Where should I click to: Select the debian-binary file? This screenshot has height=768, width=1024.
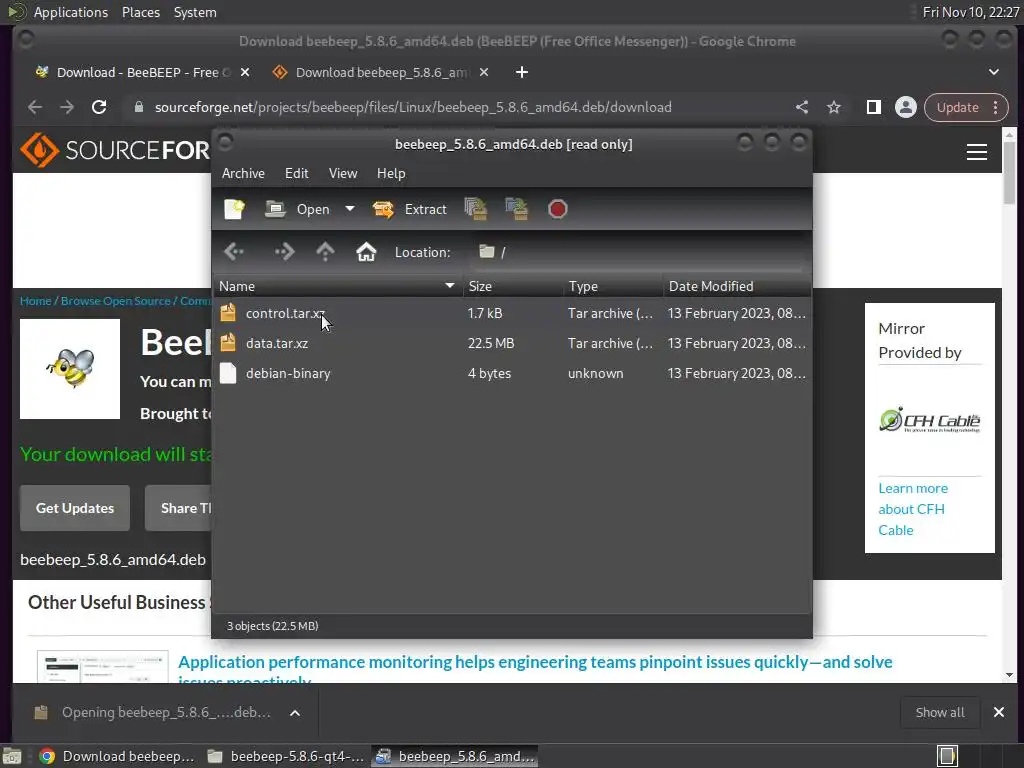[513, 374]
